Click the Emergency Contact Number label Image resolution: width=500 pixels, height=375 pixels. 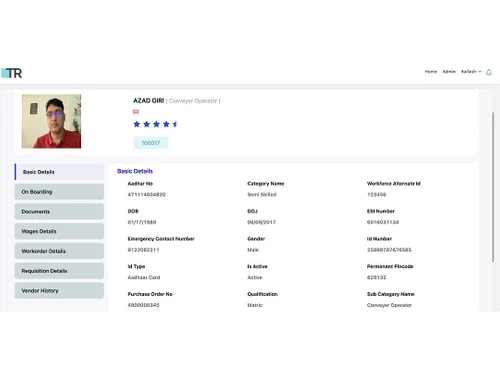click(161, 239)
